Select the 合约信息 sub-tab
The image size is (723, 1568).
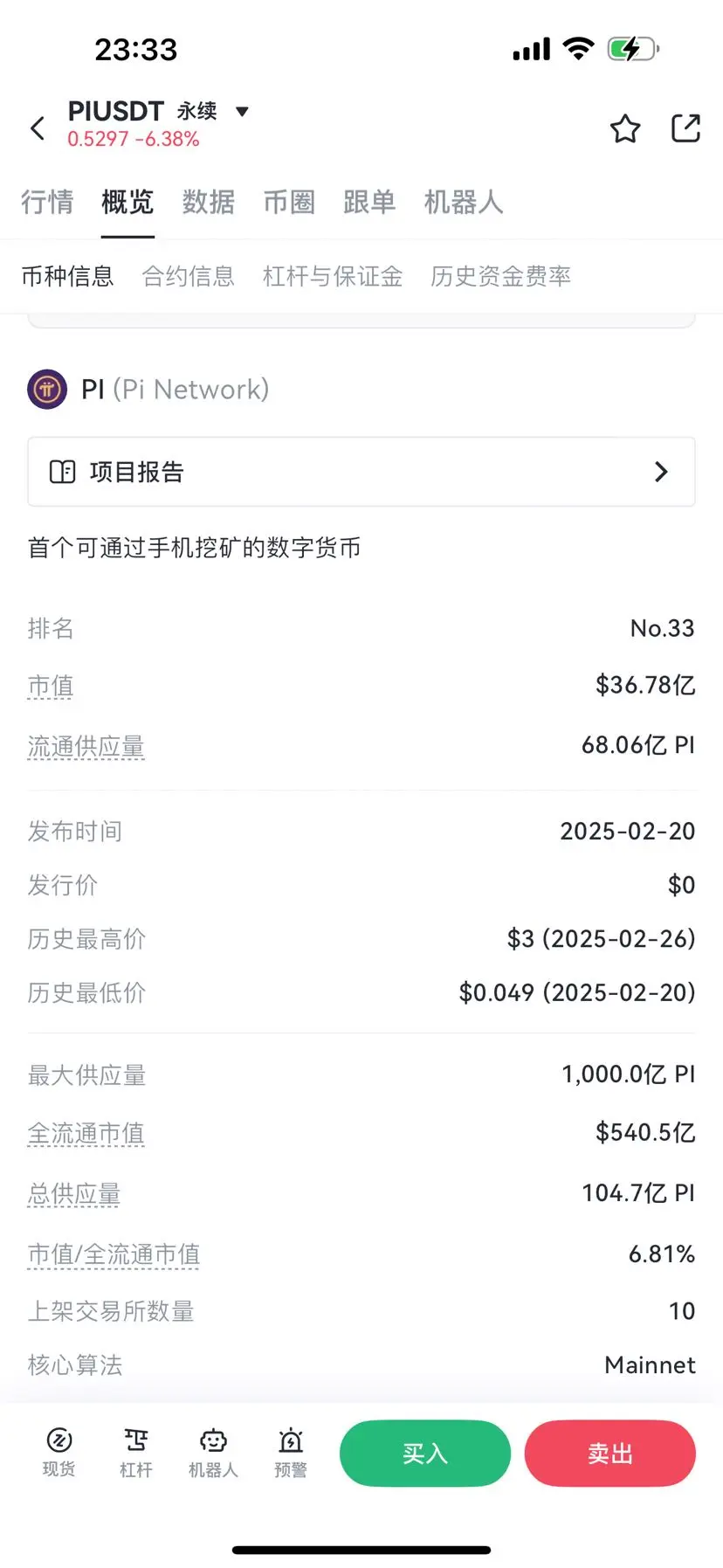189,277
